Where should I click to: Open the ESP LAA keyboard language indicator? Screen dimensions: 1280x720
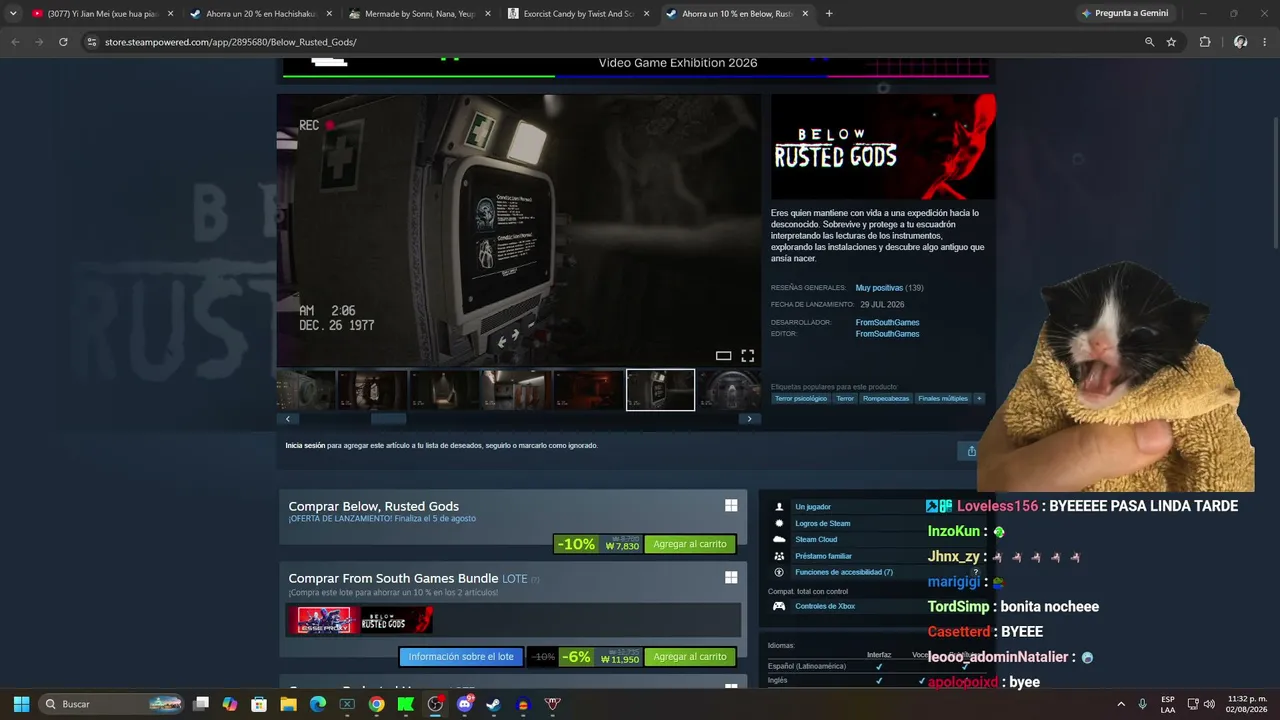click(x=1168, y=704)
